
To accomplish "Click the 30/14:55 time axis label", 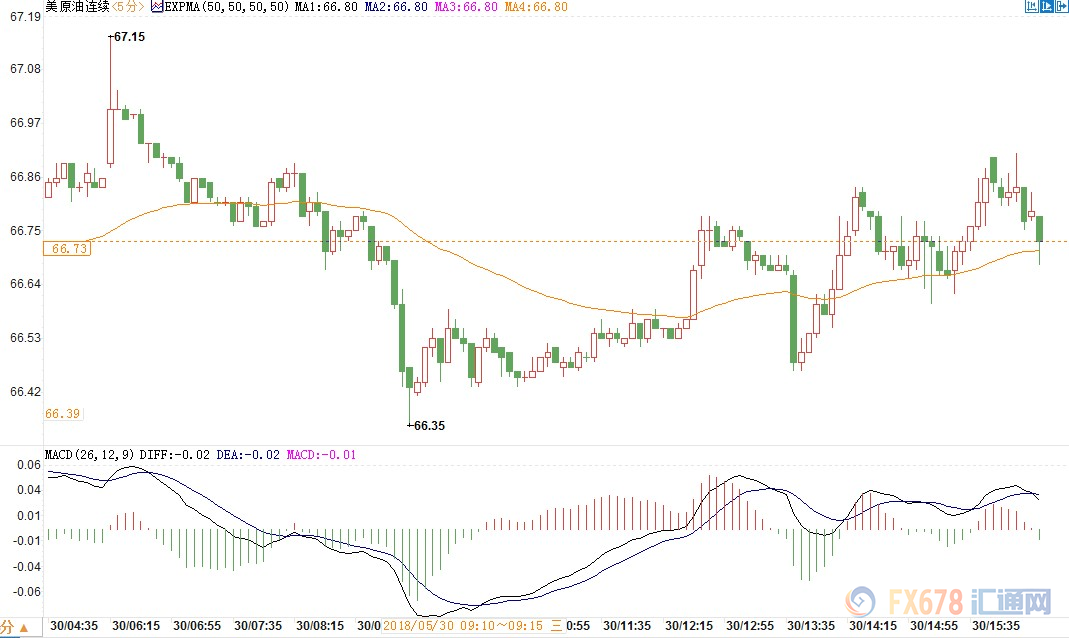I will click(934, 626).
